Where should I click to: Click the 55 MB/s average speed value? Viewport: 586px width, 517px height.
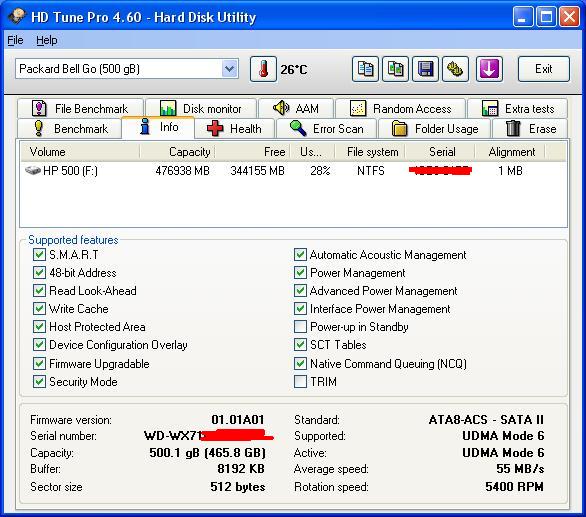[520, 468]
